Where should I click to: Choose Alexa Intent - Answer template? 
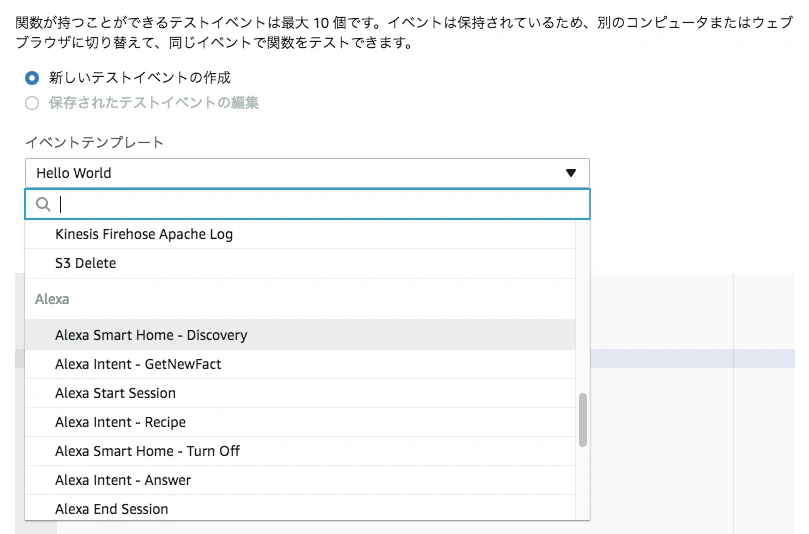point(300,480)
